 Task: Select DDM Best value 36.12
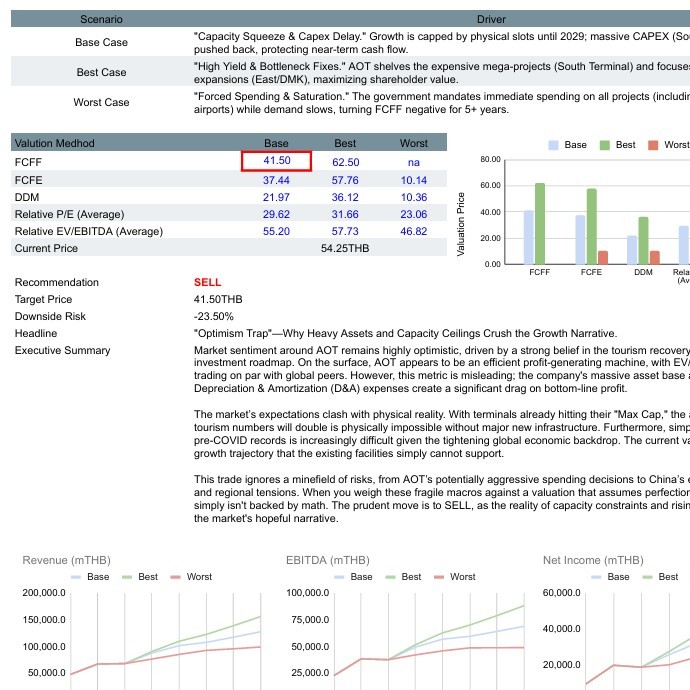click(345, 197)
